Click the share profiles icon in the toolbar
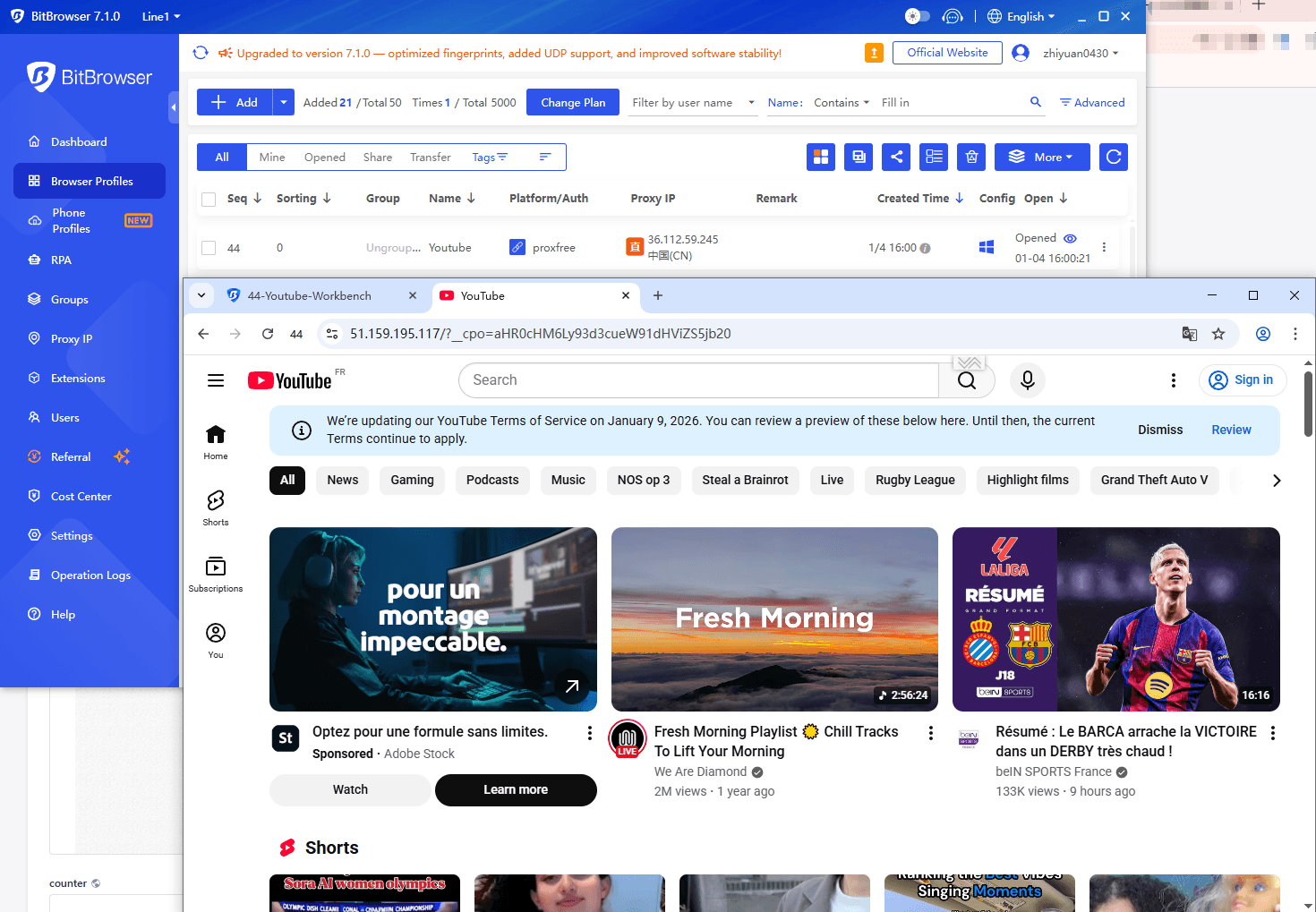Viewport: 1316px width, 912px height. 896,157
